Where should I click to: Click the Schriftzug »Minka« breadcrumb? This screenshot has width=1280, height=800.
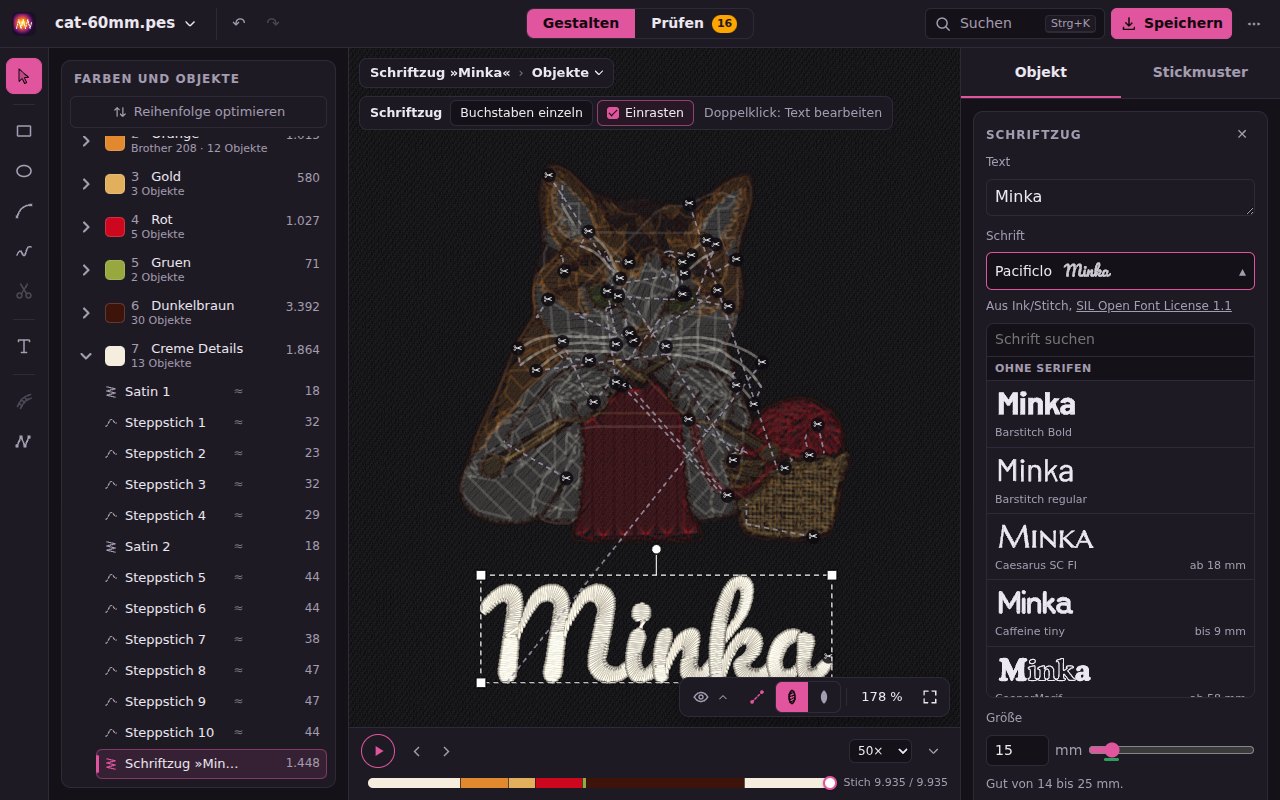[x=440, y=72]
